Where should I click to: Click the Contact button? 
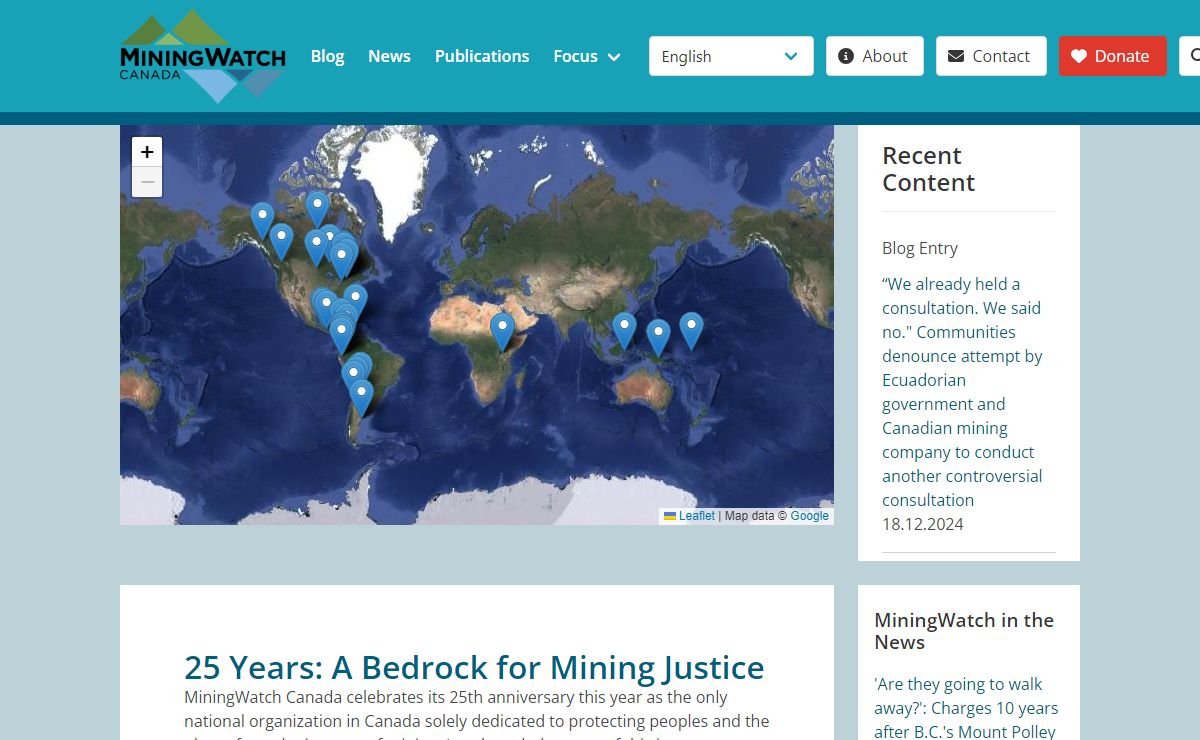[x=991, y=56]
